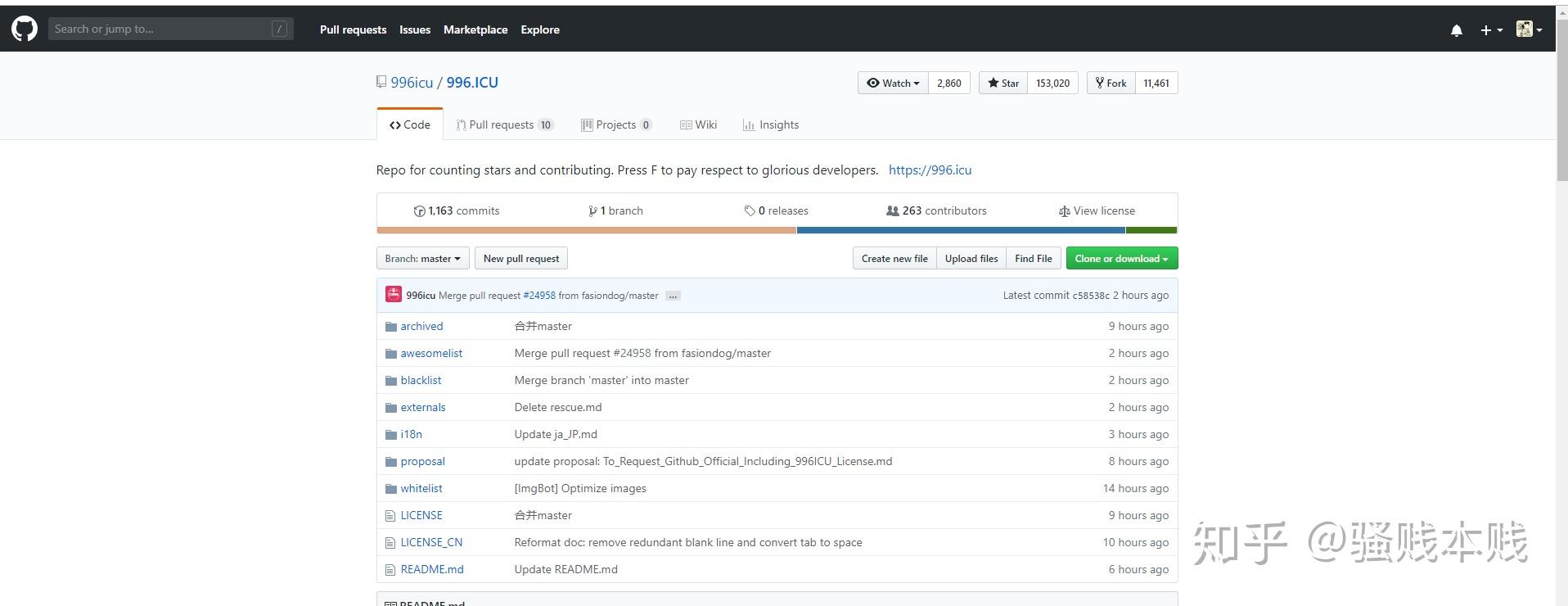The width and height of the screenshot is (1568, 606).
Task: Expand the commit message ellipsis
Action: pyautogui.click(x=673, y=296)
